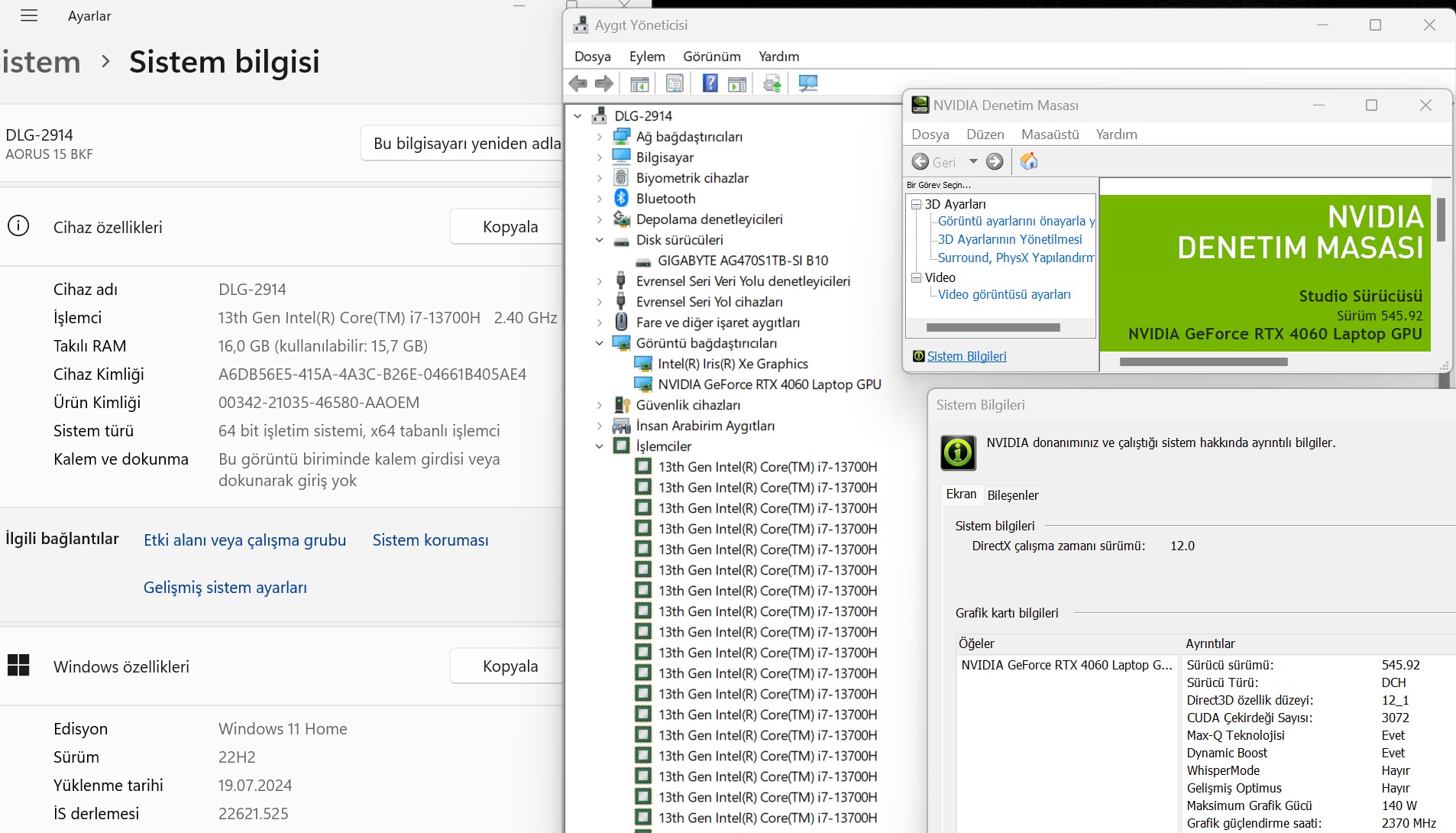The image size is (1456, 833).
Task: Click green info icon in Sistem Bilgileri dialog
Action: click(x=958, y=452)
